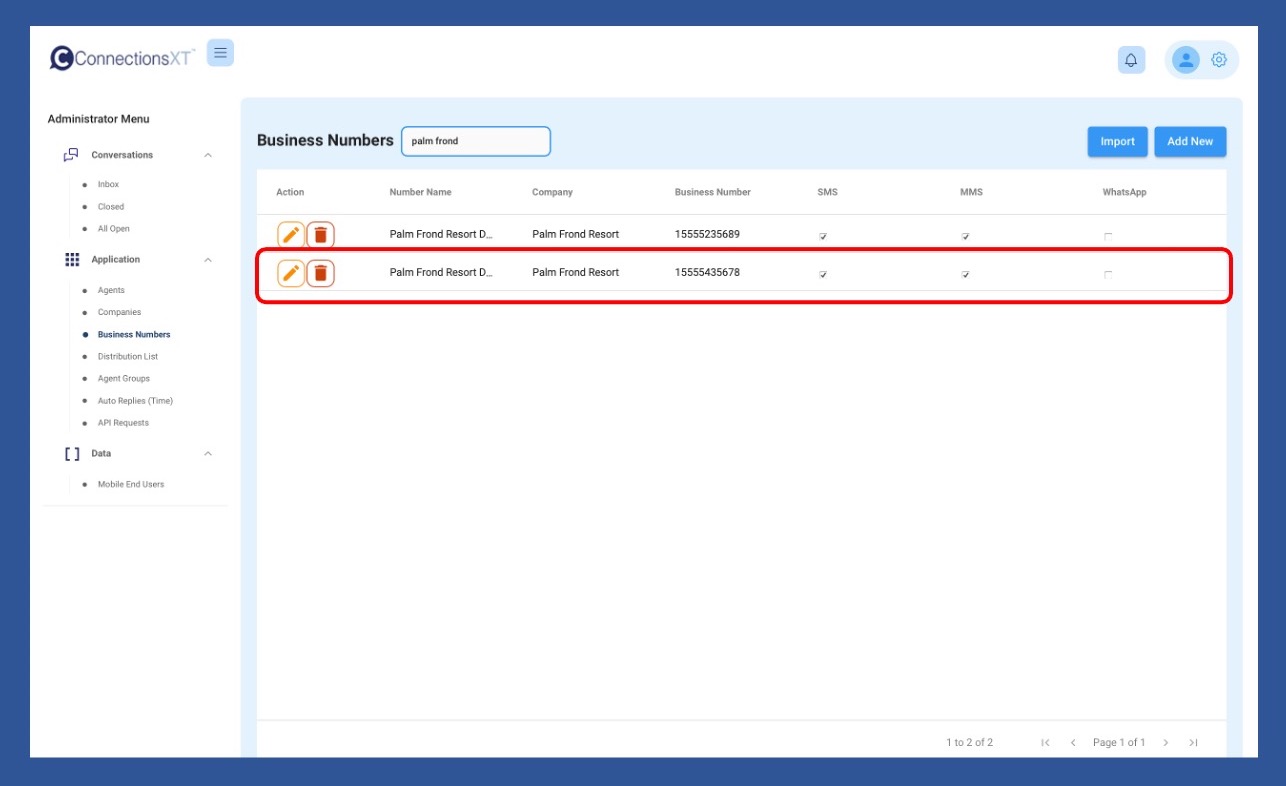1286x786 pixels.
Task: Open the user profile avatar
Action: click(x=1185, y=60)
